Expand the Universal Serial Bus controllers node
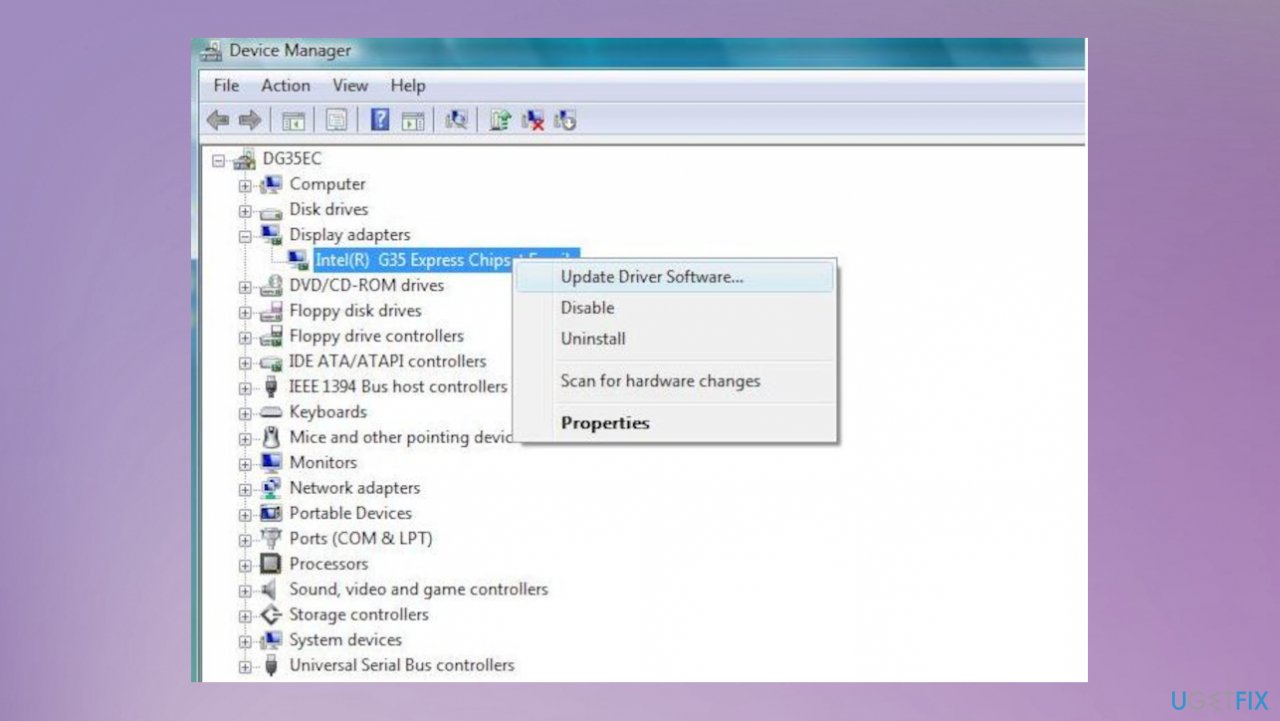 245,665
